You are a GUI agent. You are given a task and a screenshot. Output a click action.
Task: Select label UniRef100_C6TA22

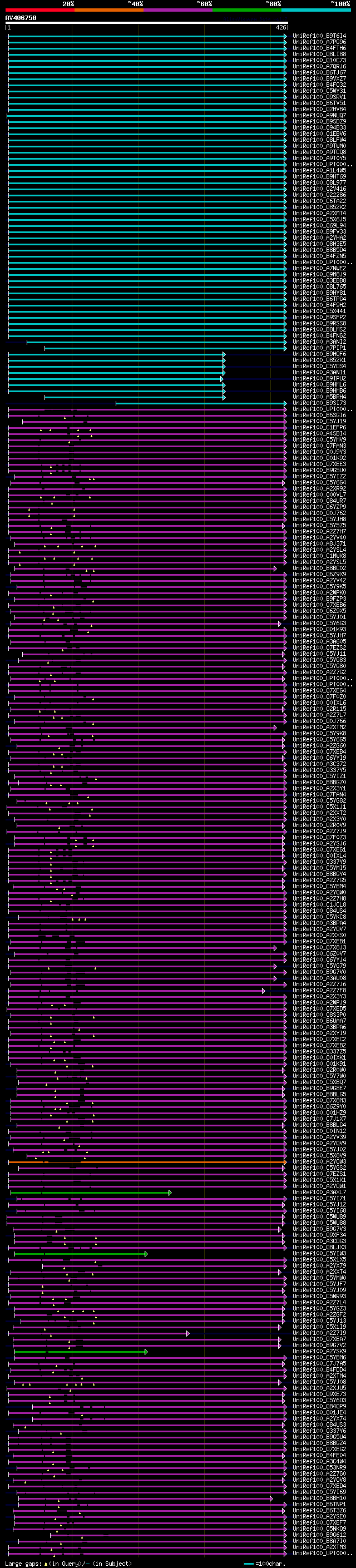[x=319, y=201]
